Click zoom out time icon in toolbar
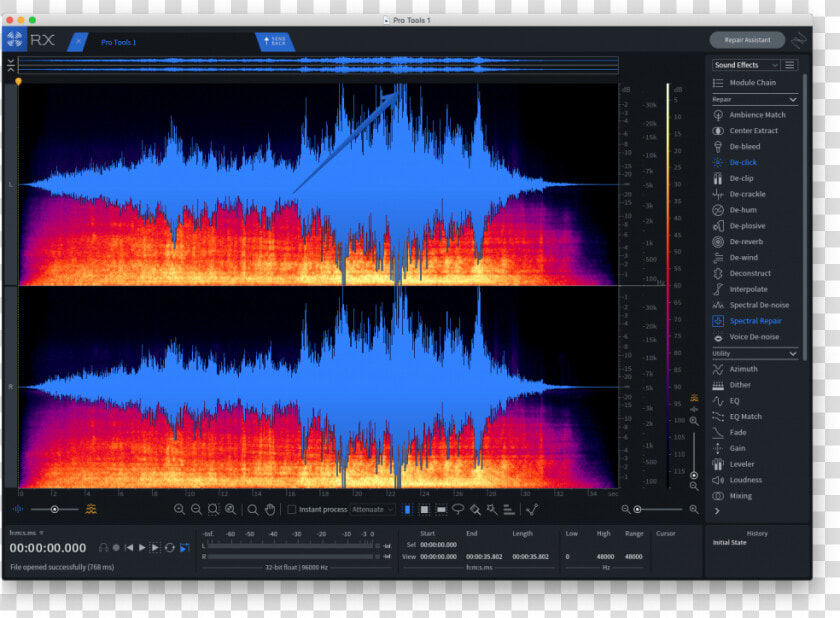Screen dimensions: 840x618 pyautogui.click(x=197, y=509)
